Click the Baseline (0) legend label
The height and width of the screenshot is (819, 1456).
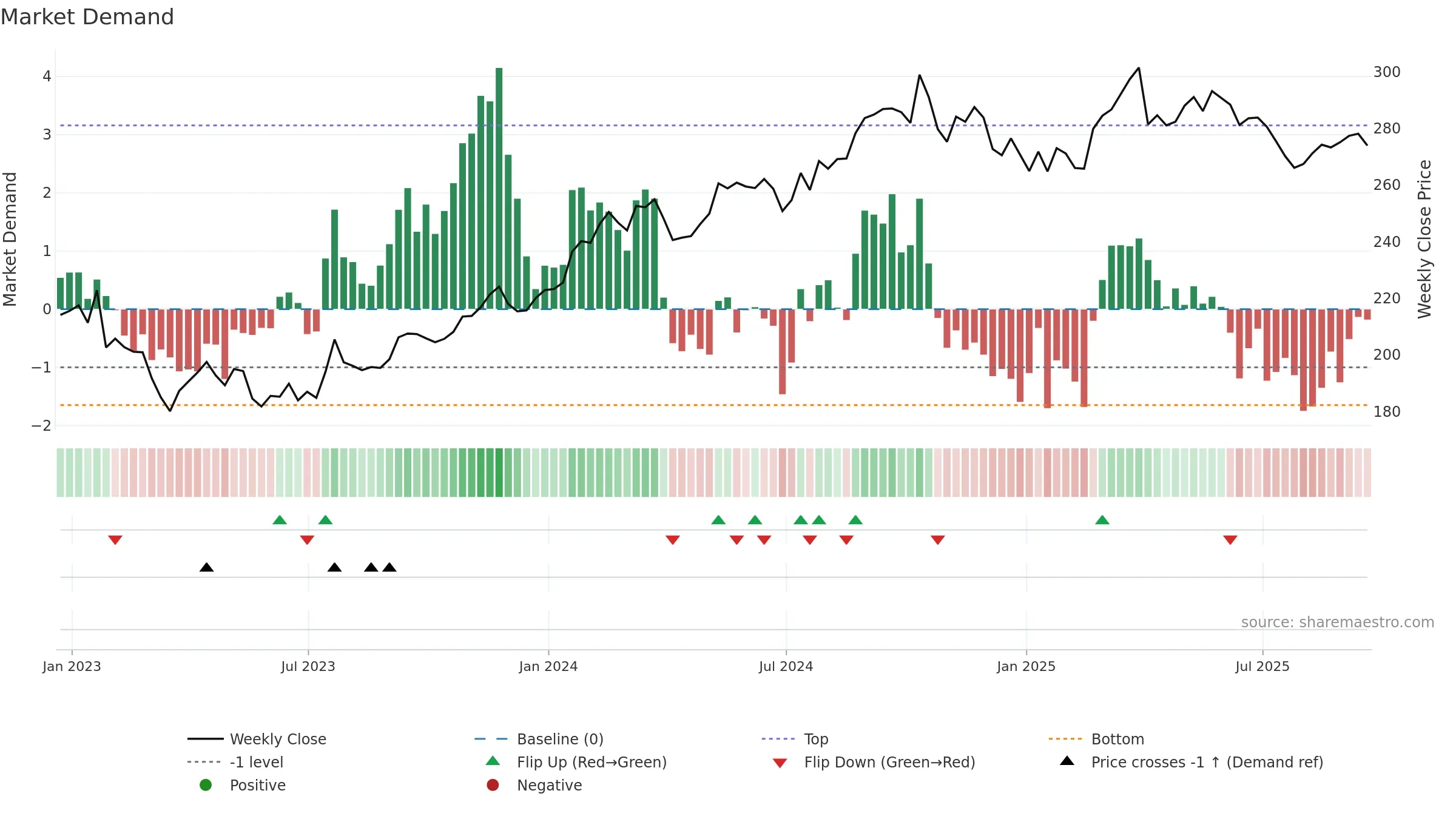tap(561, 739)
